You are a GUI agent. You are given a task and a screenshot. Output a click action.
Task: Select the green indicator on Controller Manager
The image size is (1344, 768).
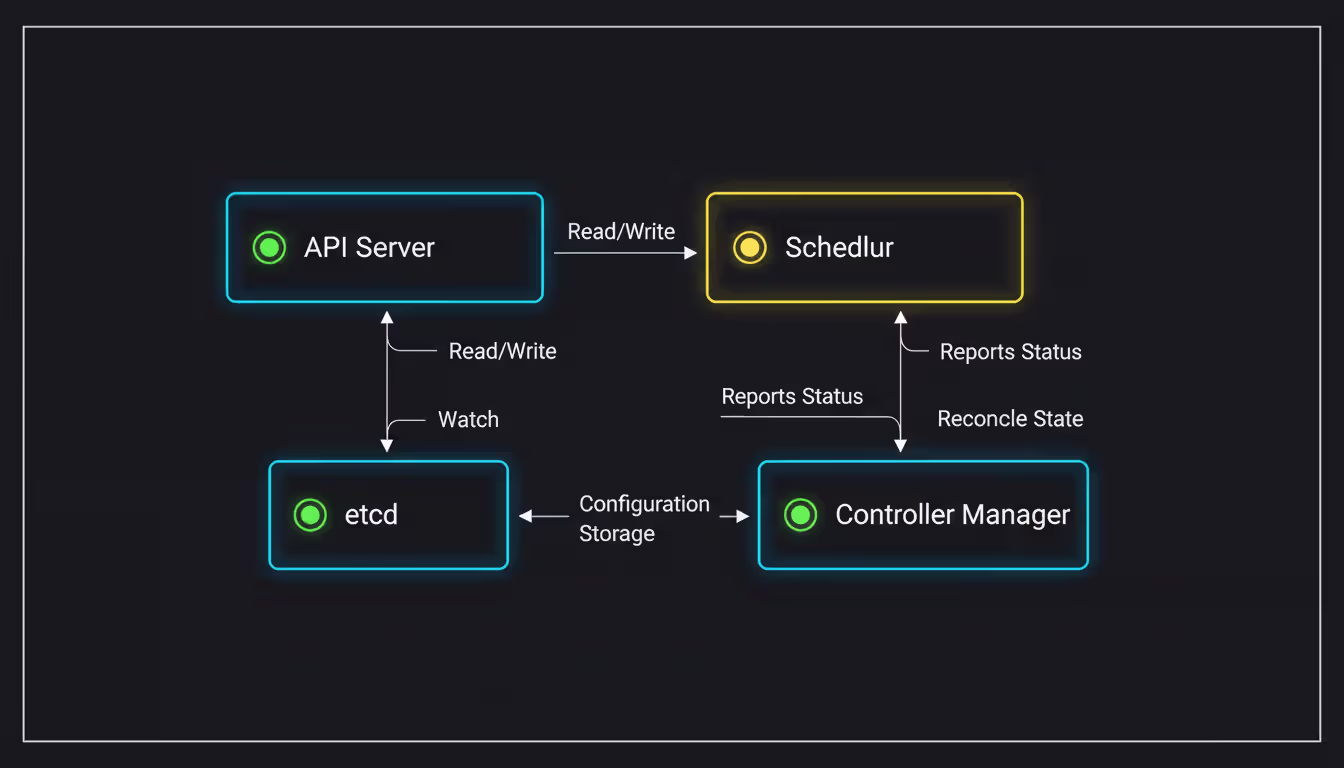tap(800, 515)
